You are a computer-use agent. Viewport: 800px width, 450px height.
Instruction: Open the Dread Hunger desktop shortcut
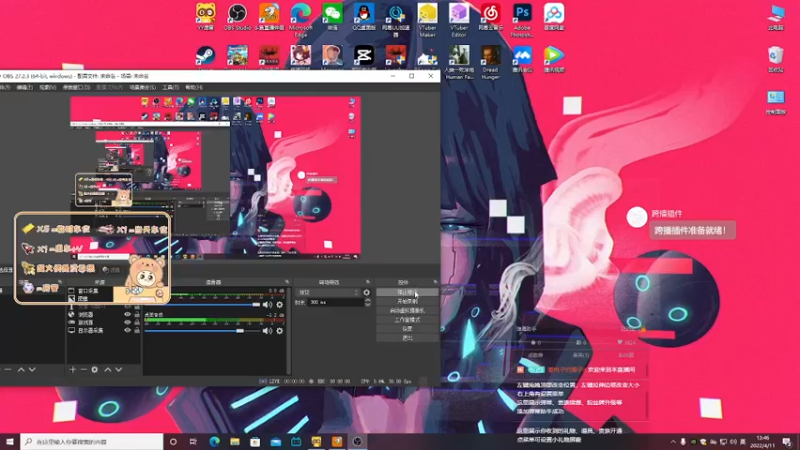[x=490, y=62]
